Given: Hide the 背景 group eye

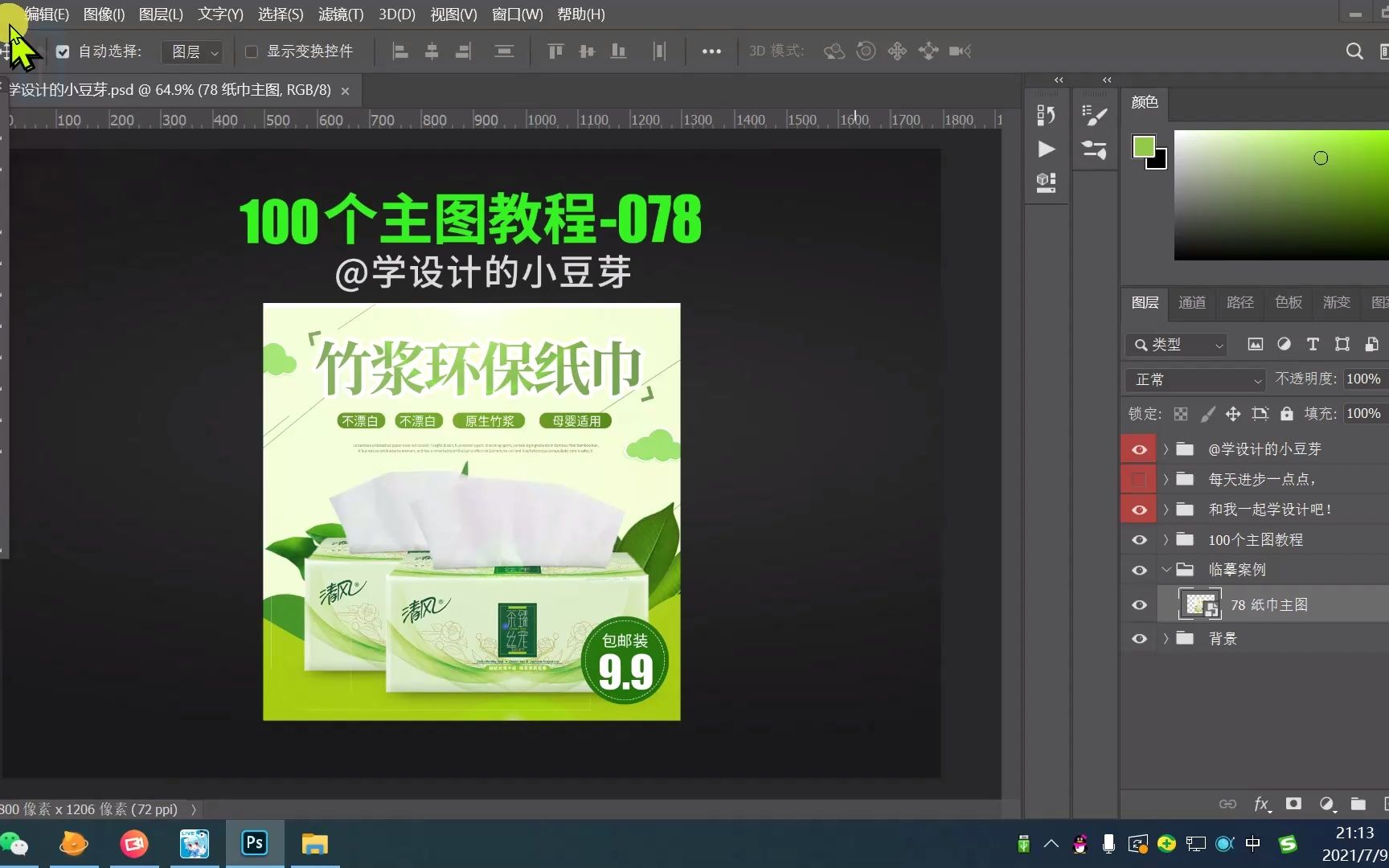Looking at the screenshot, I should click(1139, 639).
